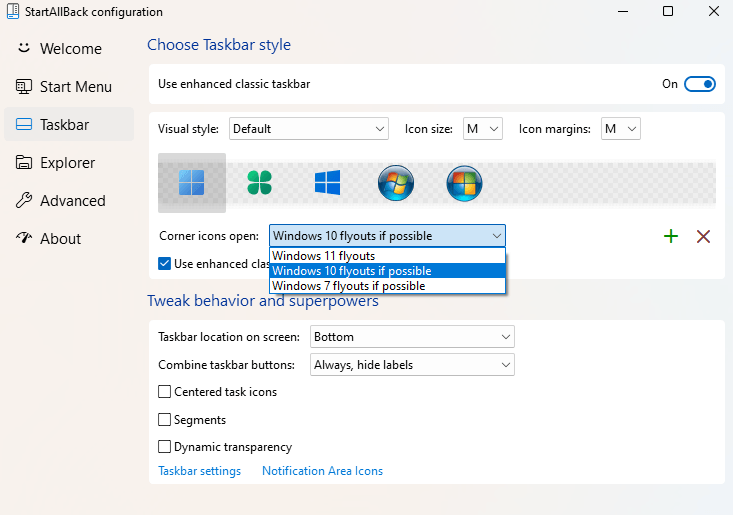Maximize the StartAllBack configuration window
Screen dimensions: 733x515
(x=668, y=11)
